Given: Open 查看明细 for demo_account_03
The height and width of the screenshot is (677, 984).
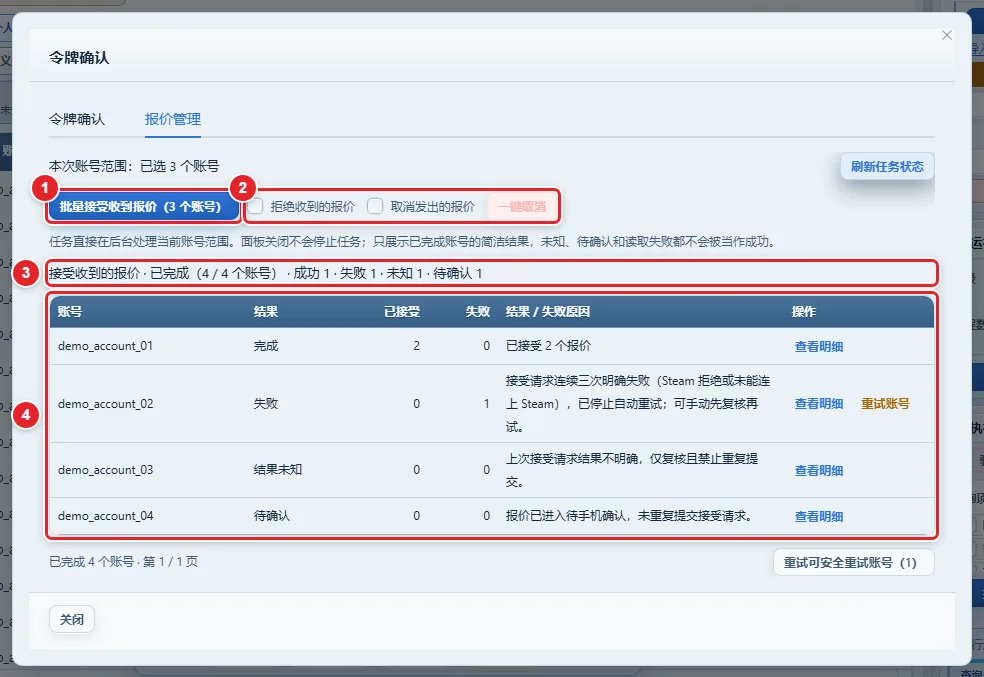Looking at the screenshot, I should 818,471.
